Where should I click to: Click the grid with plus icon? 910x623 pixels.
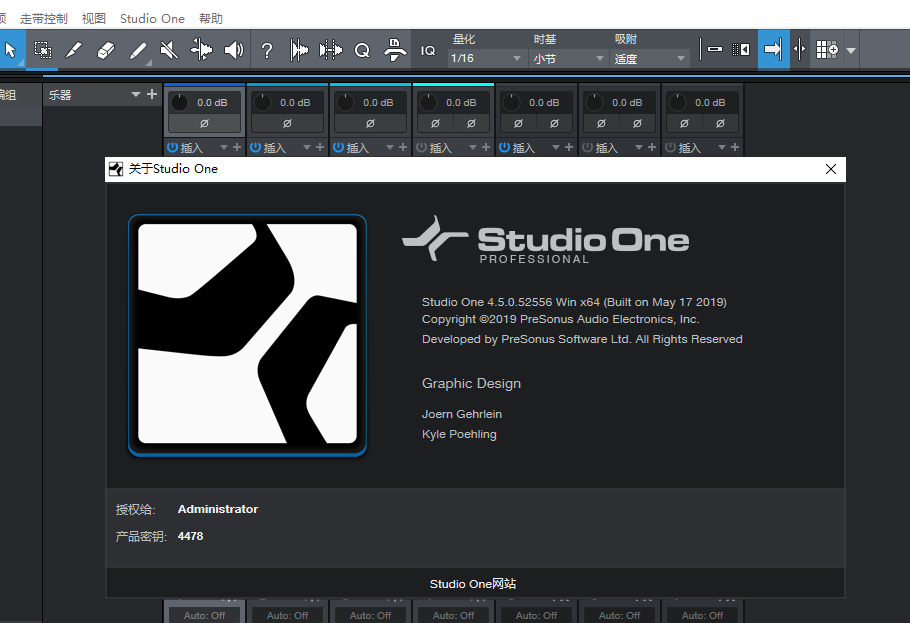tap(827, 50)
